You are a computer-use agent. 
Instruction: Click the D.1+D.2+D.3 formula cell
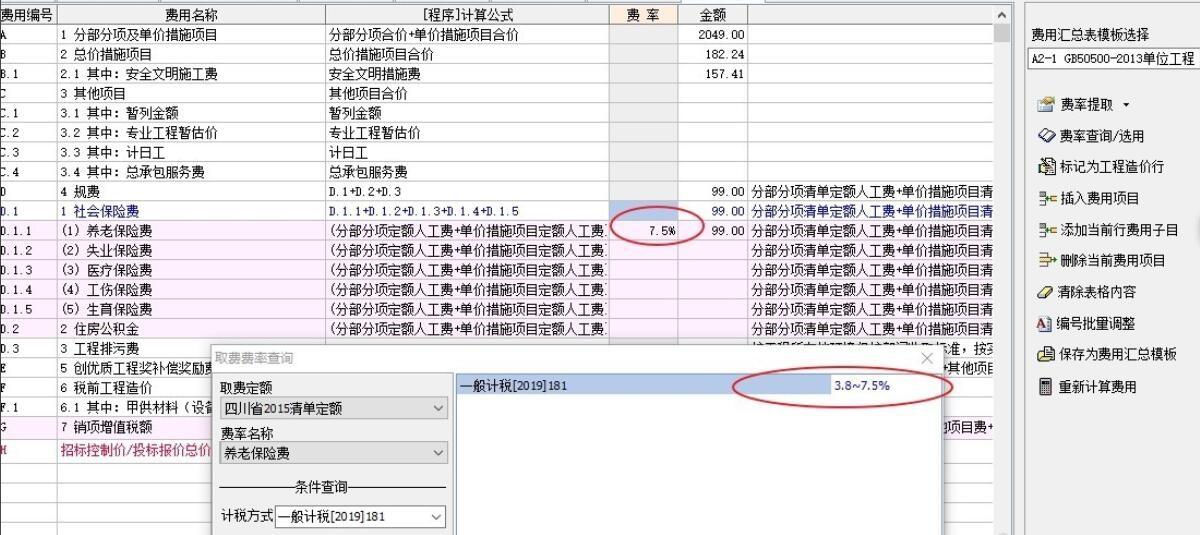[x=467, y=191]
